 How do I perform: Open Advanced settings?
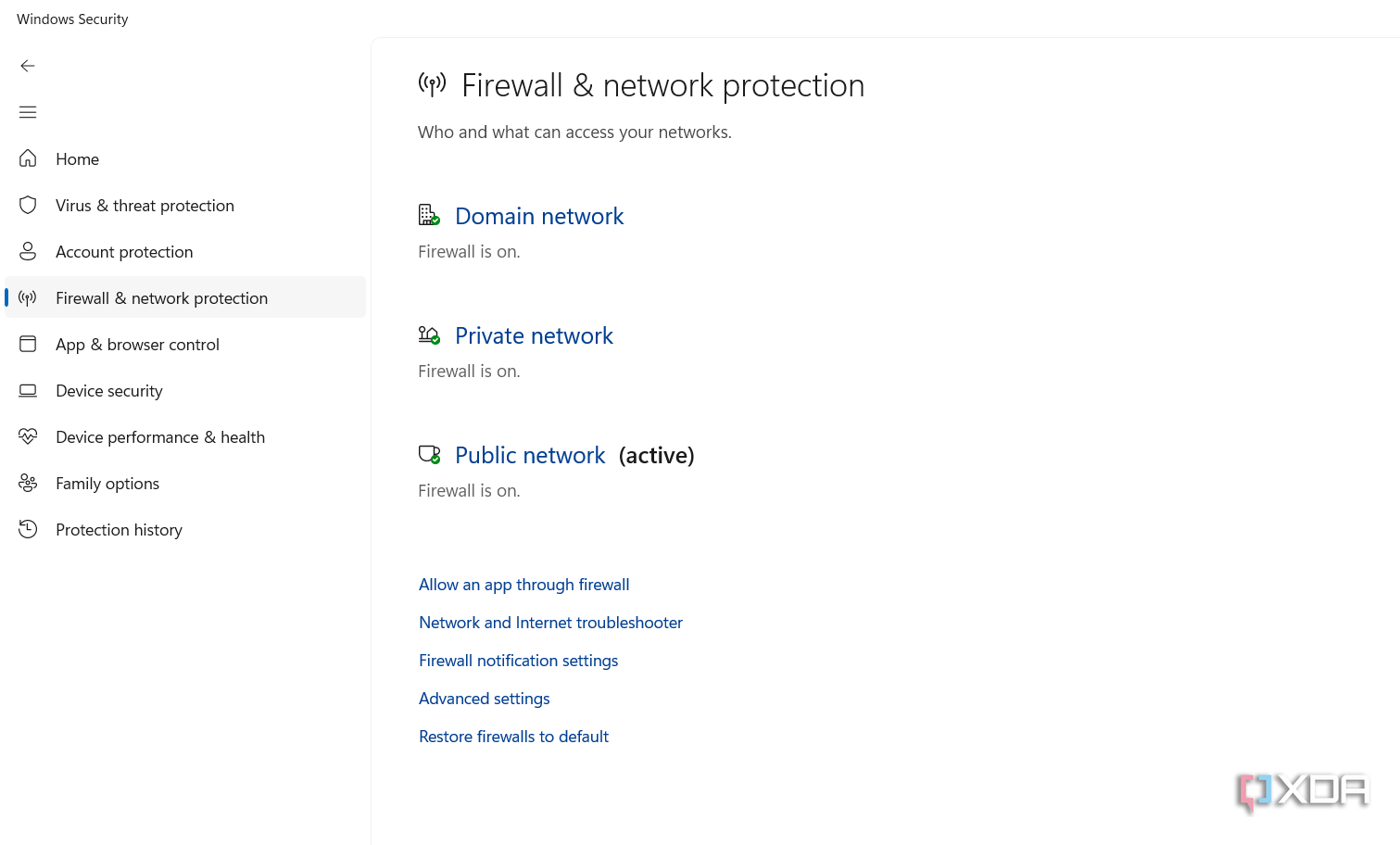[484, 698]
